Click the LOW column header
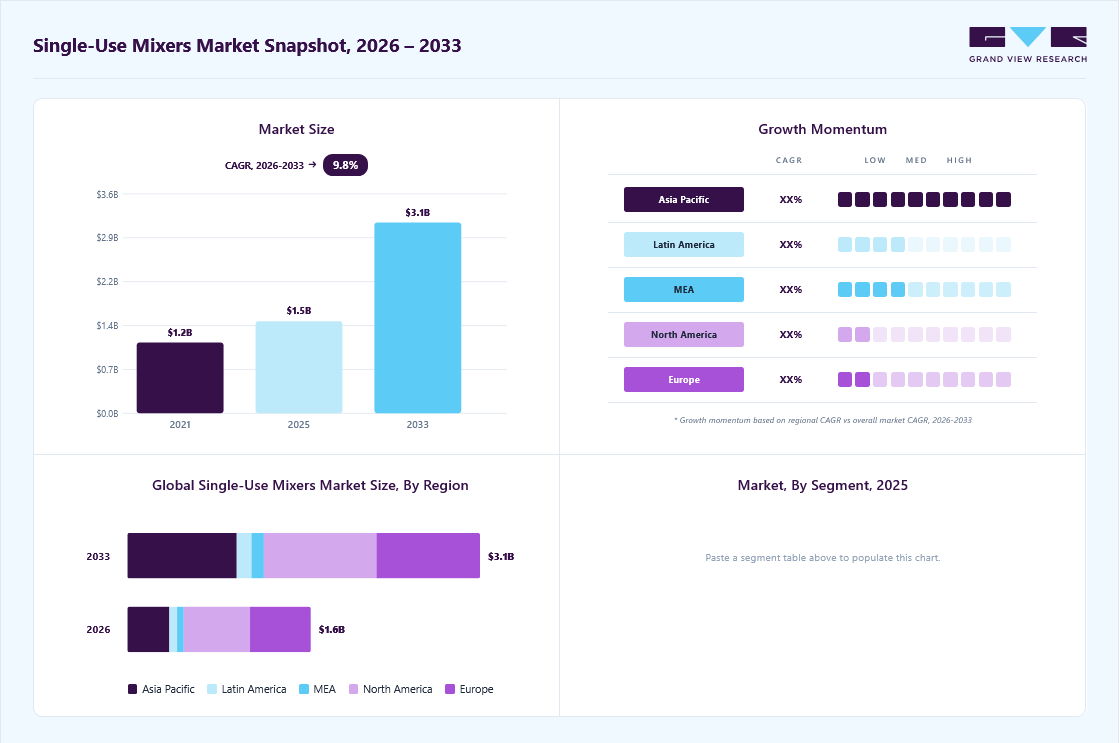Image resolution: width=1120 pixels, height=743 pixels. [x=875, y=160]
